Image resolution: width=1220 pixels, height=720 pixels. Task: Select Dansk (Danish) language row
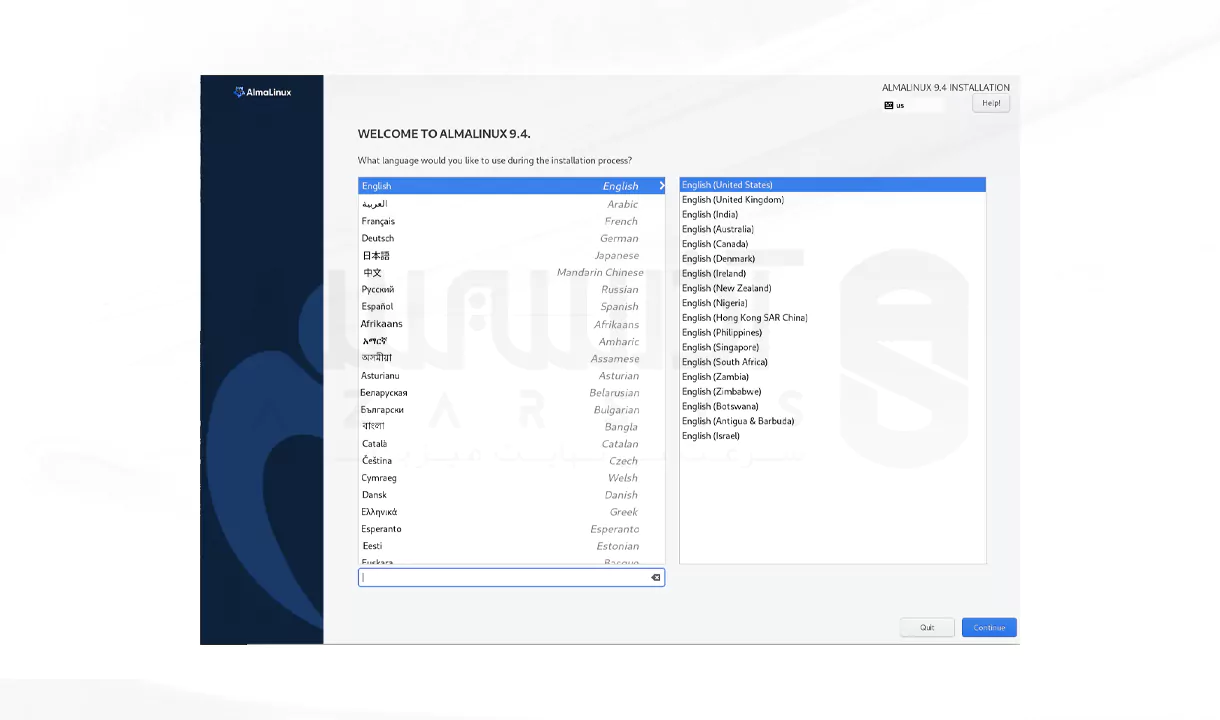(511, 494)
